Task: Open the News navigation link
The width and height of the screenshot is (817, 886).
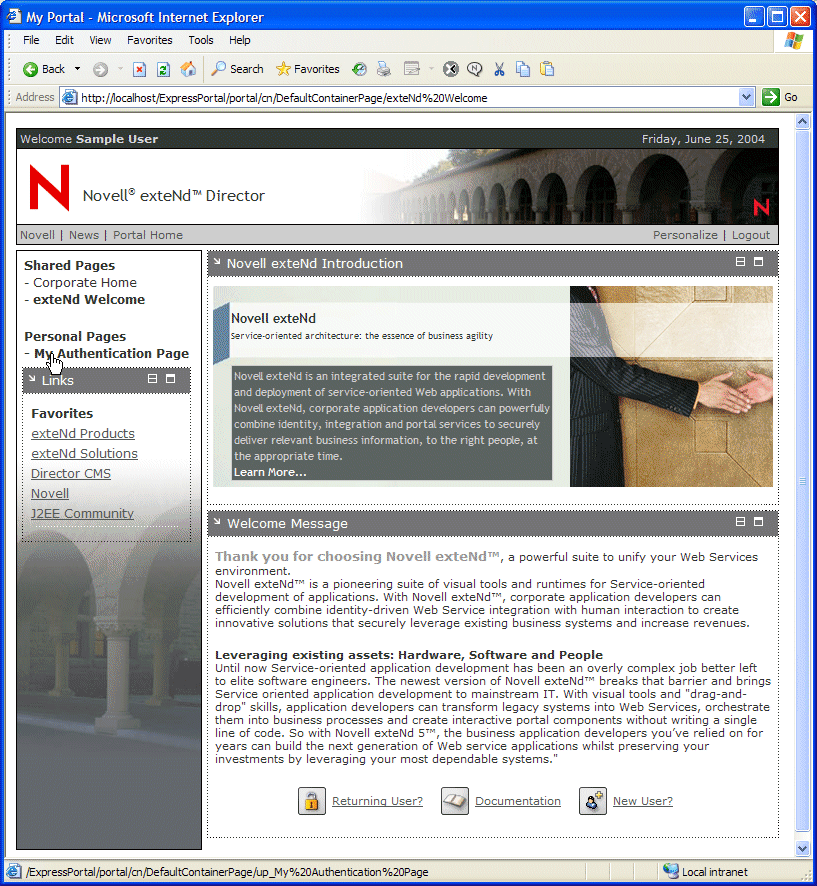Action: click(x=84, y=235)
